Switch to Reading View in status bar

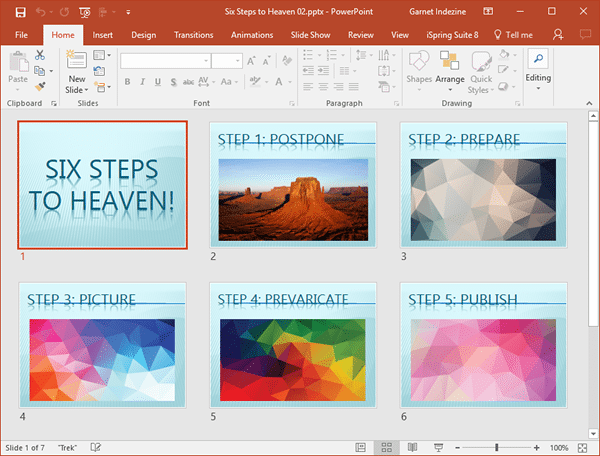[x=412, y=446]
